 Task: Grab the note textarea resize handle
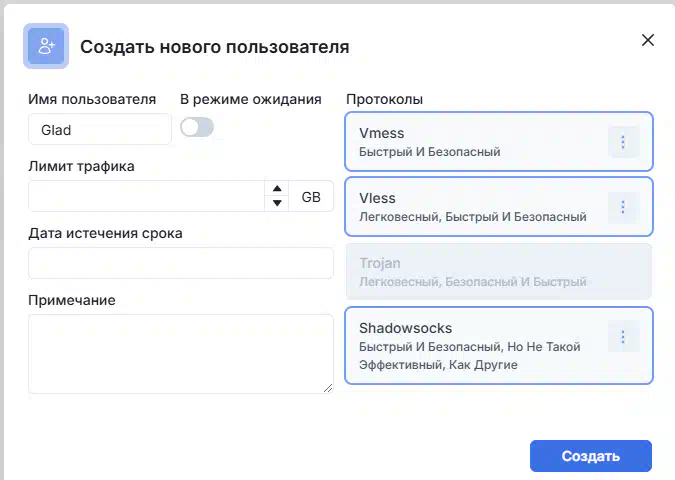(328, 388)
